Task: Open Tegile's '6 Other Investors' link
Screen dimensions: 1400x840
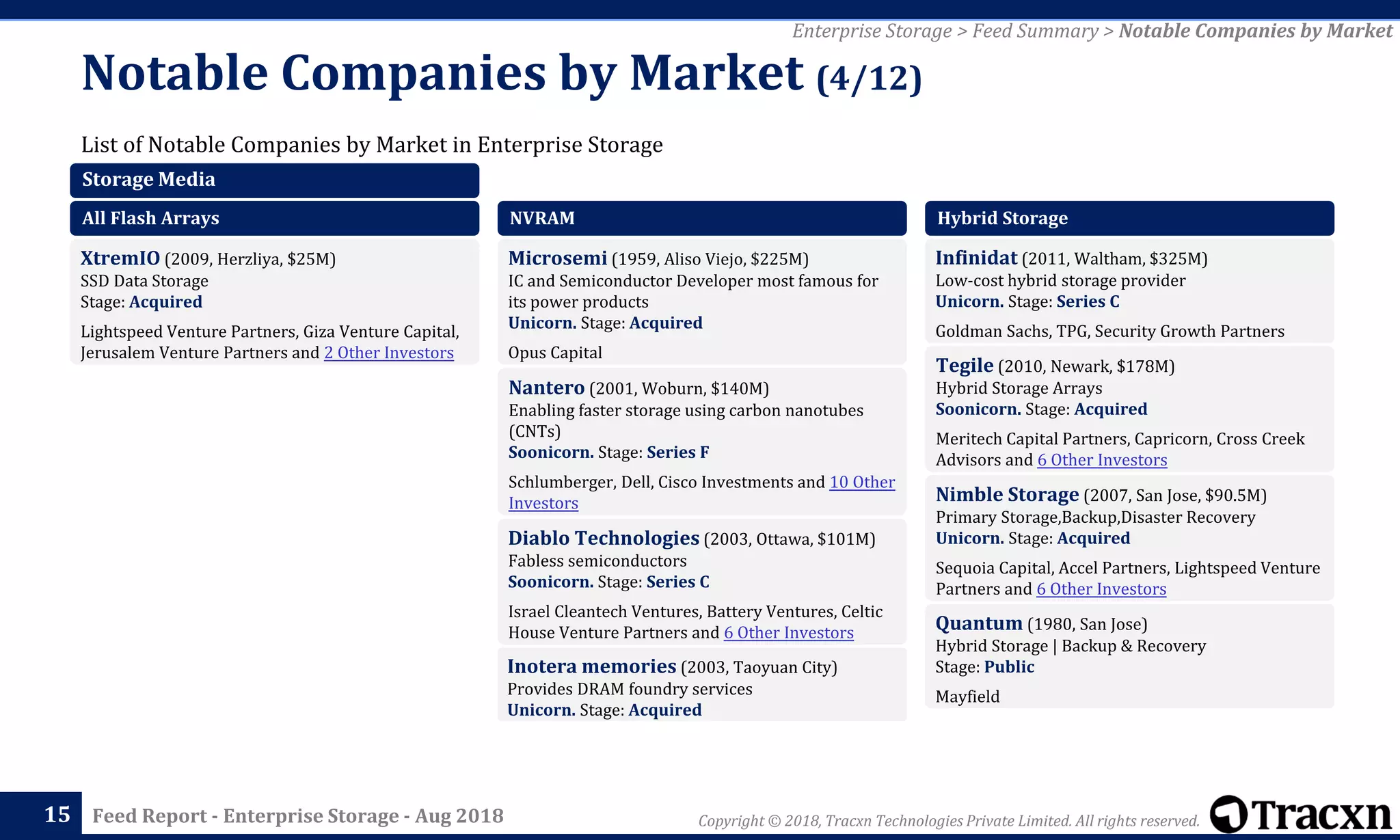Action: pyautogui.click(x=1102, y=460)
